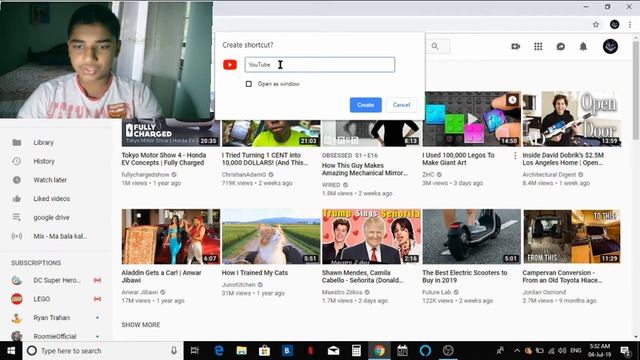640x360 pixels.
Task: Open Chrome's three-dot menu
Action: click(630, 24)
